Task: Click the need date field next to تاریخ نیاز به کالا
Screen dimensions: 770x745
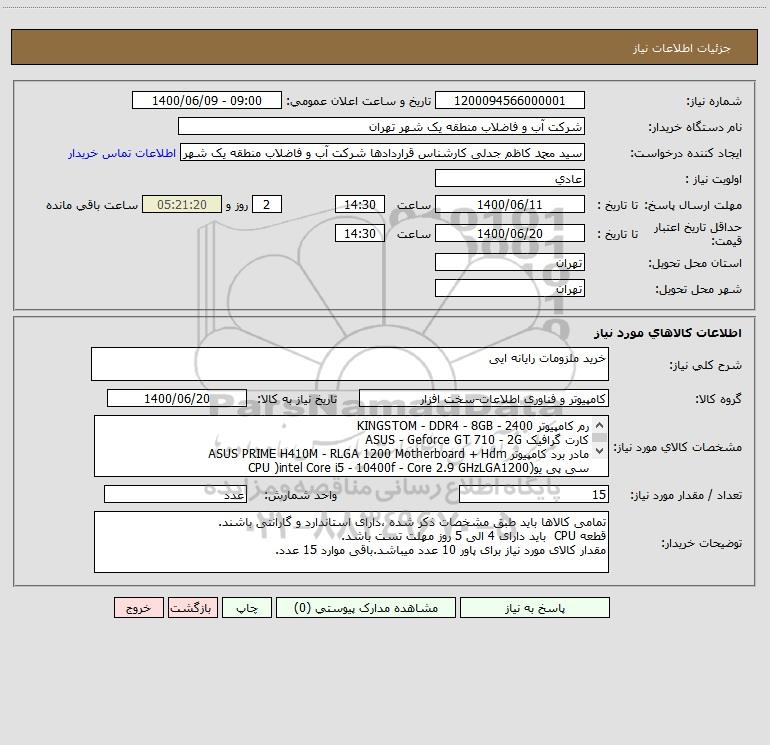Action: [177, 398]
